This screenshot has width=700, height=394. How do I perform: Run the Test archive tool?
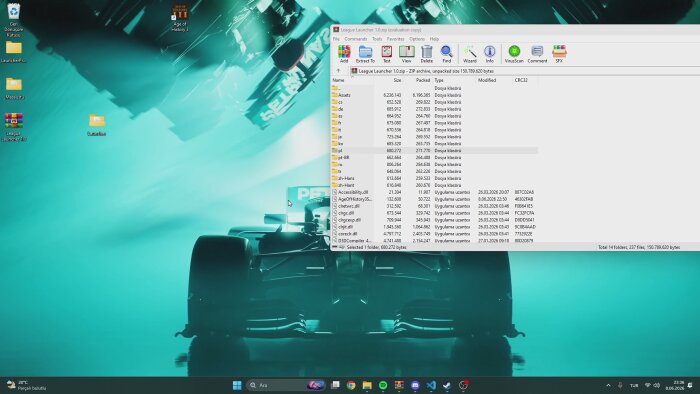click(387, 54)
